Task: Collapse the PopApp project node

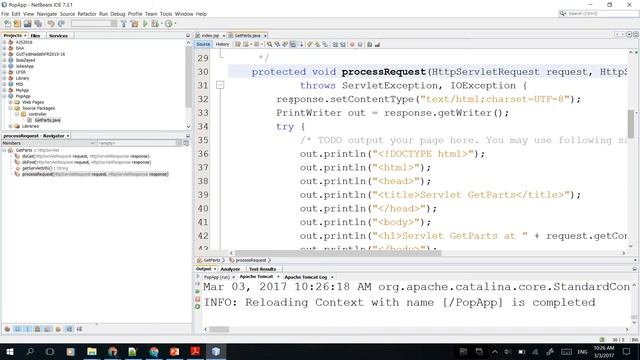Action: (x=4, y=96)
